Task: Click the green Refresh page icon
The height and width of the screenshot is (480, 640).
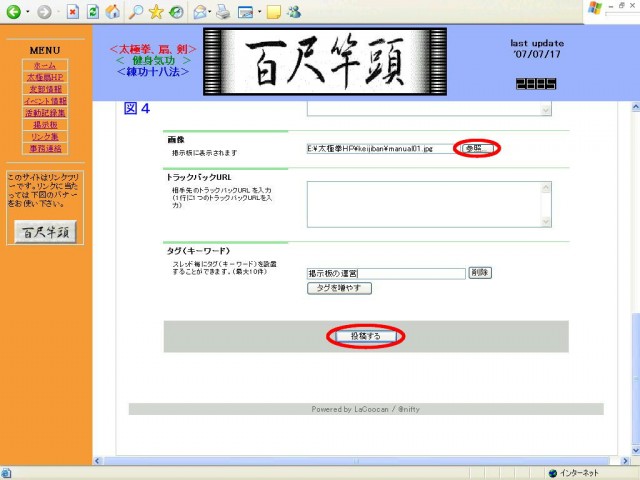Action: coord(93,12)
